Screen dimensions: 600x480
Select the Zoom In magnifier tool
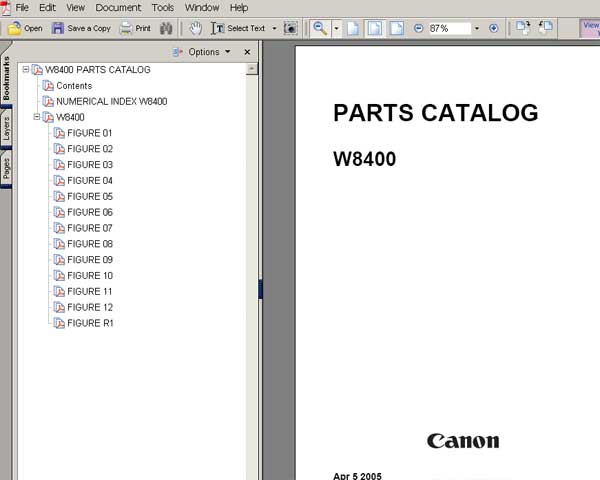point(320,28)
